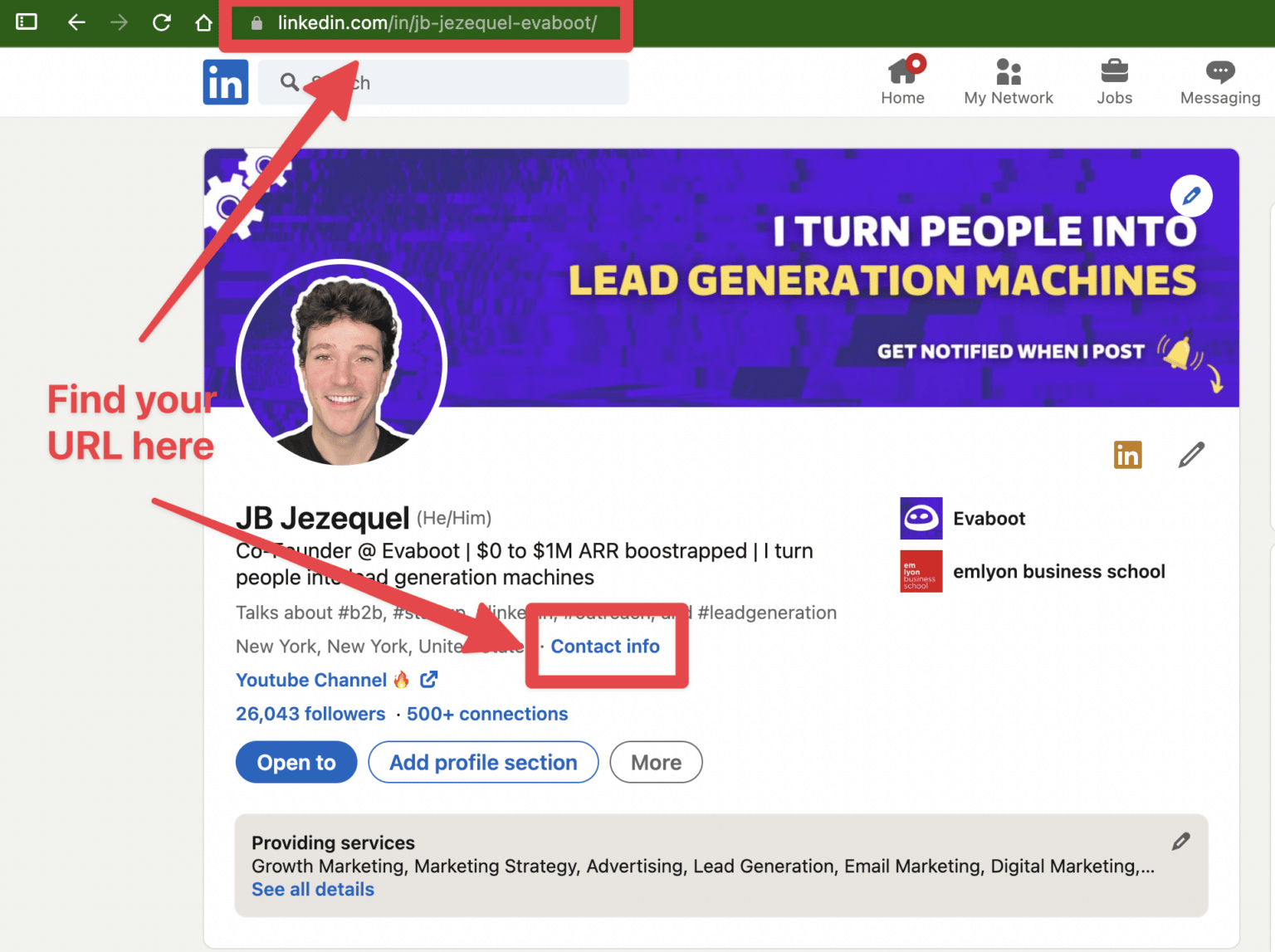Open the More options on the profile
This screenshot has height=952, width=1275.
[x=655, y=762]
